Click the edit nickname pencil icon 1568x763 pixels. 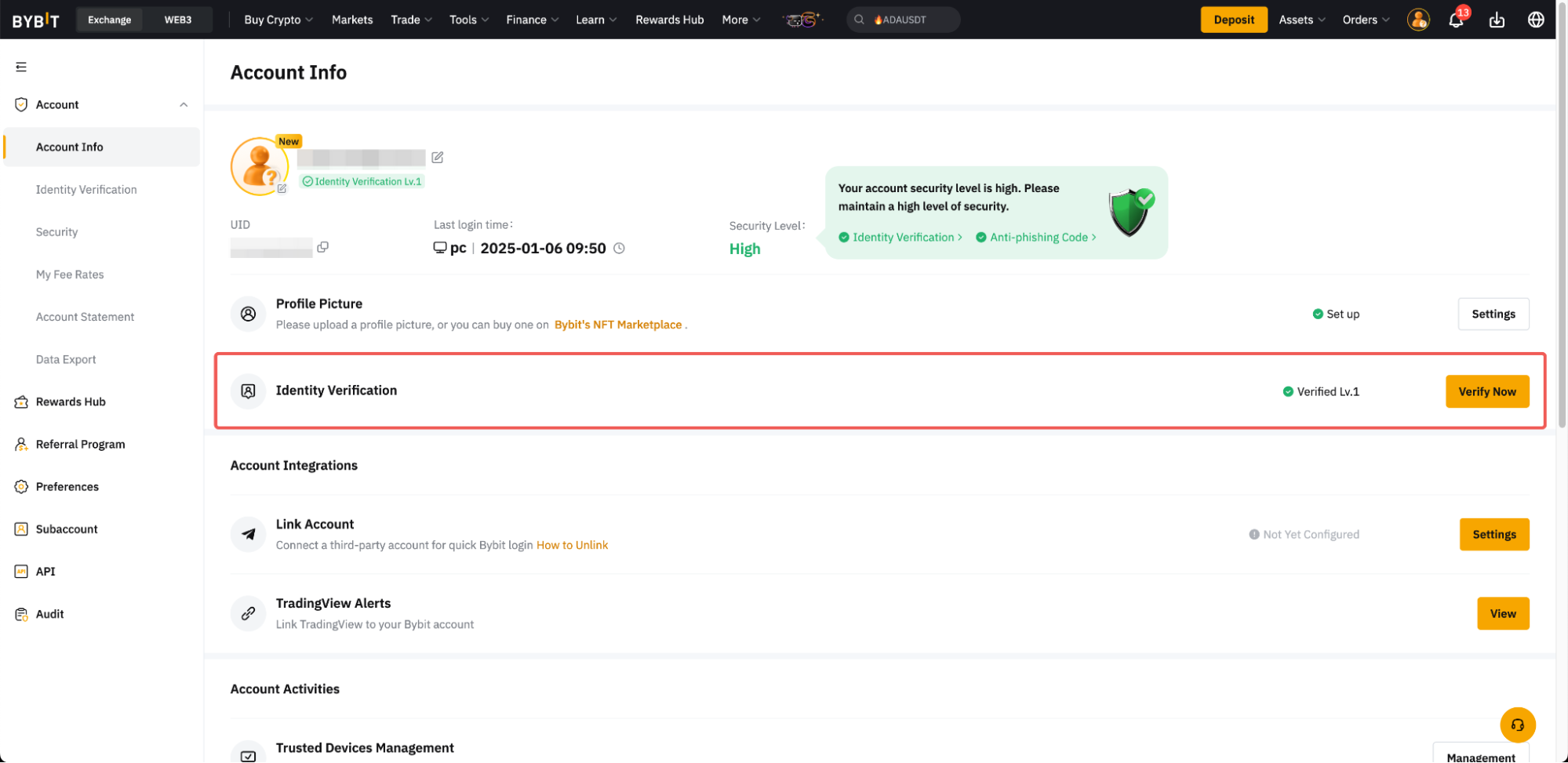438,158
